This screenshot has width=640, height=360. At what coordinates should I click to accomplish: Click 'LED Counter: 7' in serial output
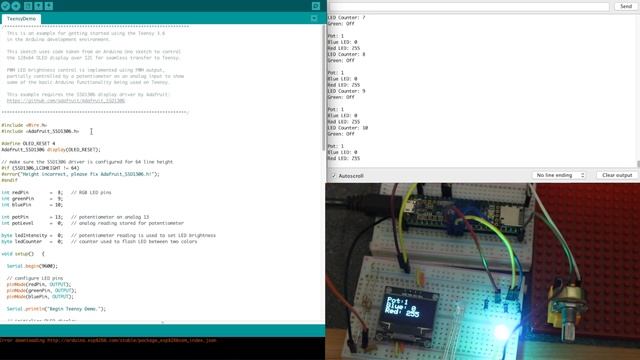coord(347,18)
